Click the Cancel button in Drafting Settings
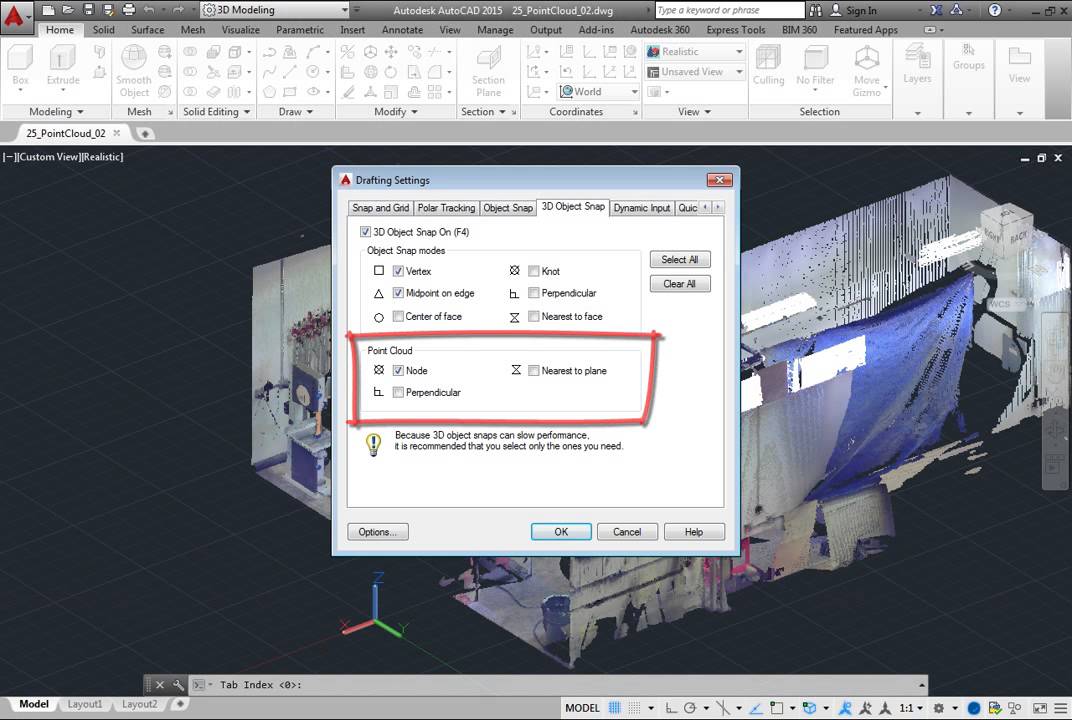This screenshot has width=1072, height=720. tap(627, 532)
